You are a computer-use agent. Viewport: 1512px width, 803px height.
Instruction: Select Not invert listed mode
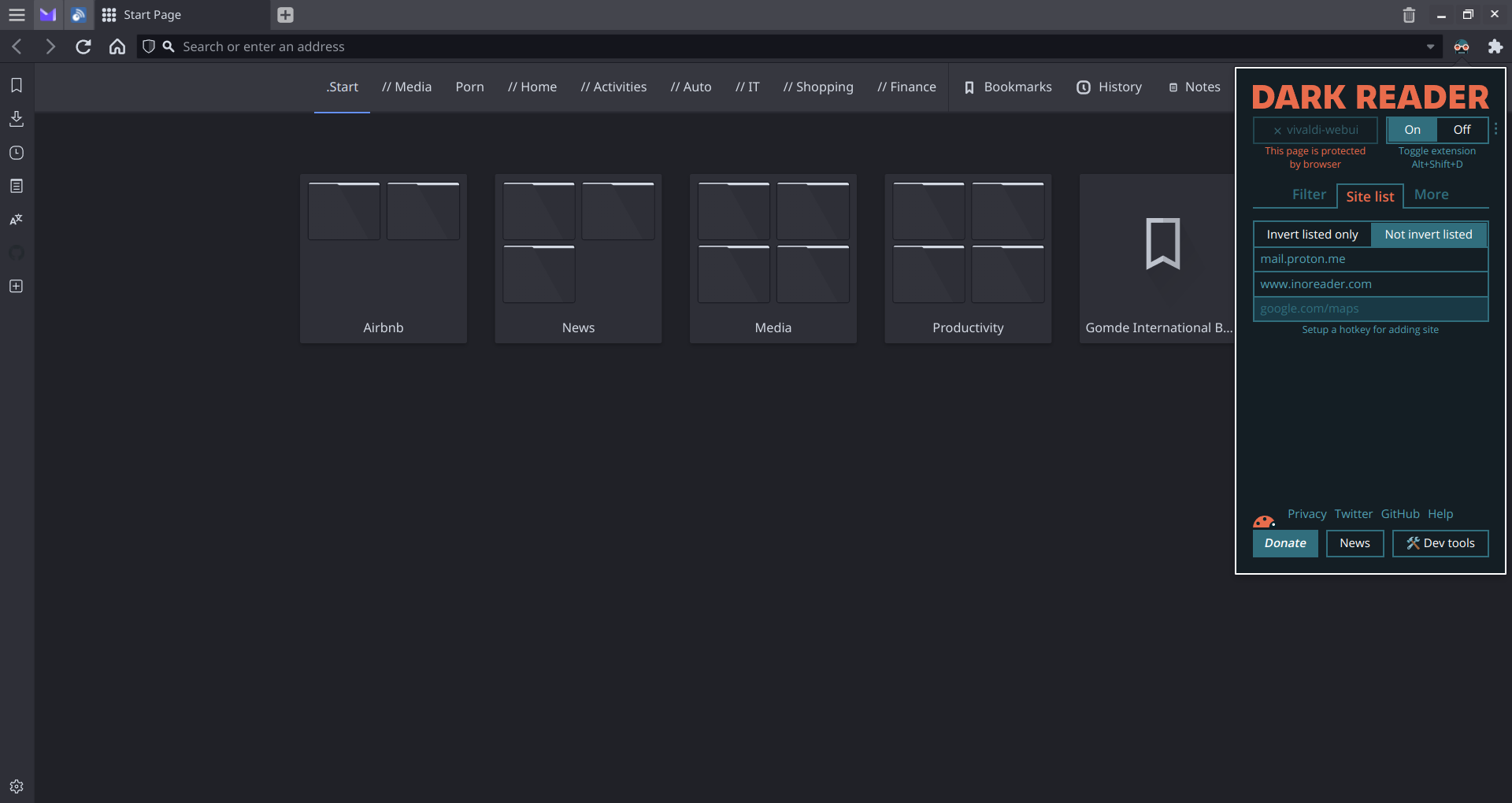[x=1429, y=234]
